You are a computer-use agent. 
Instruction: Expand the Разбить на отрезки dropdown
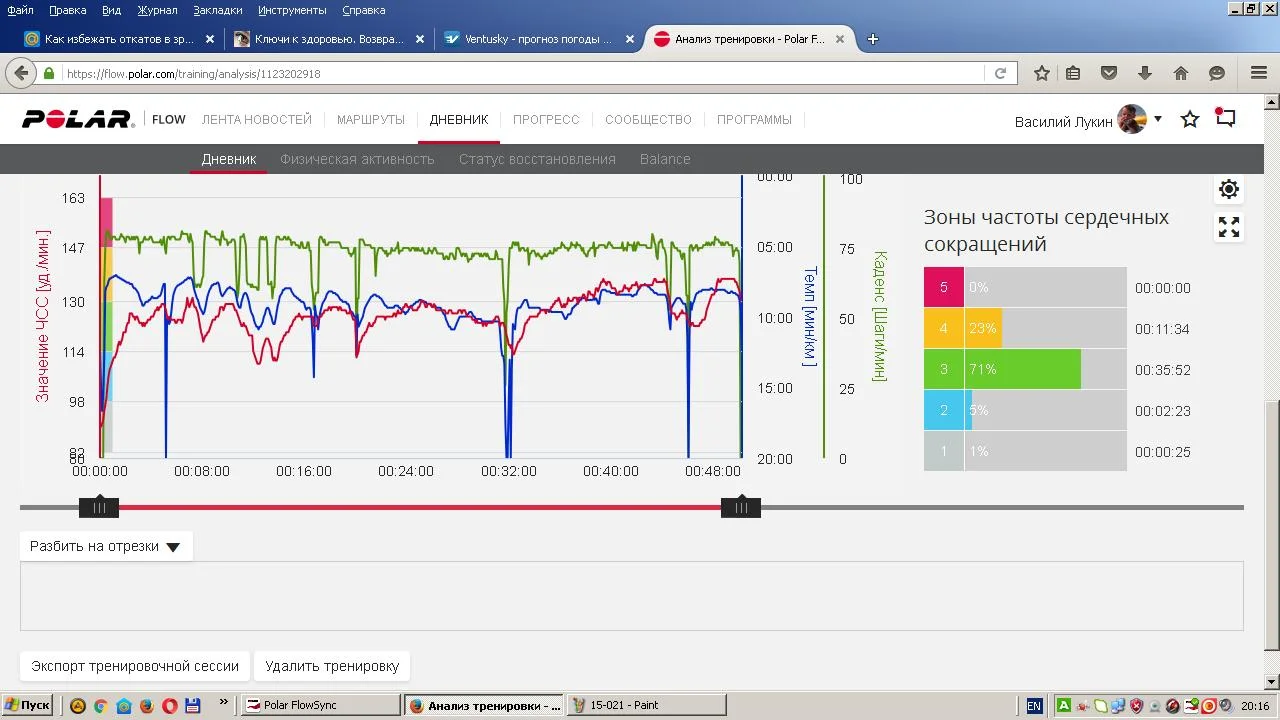[105, 546]
